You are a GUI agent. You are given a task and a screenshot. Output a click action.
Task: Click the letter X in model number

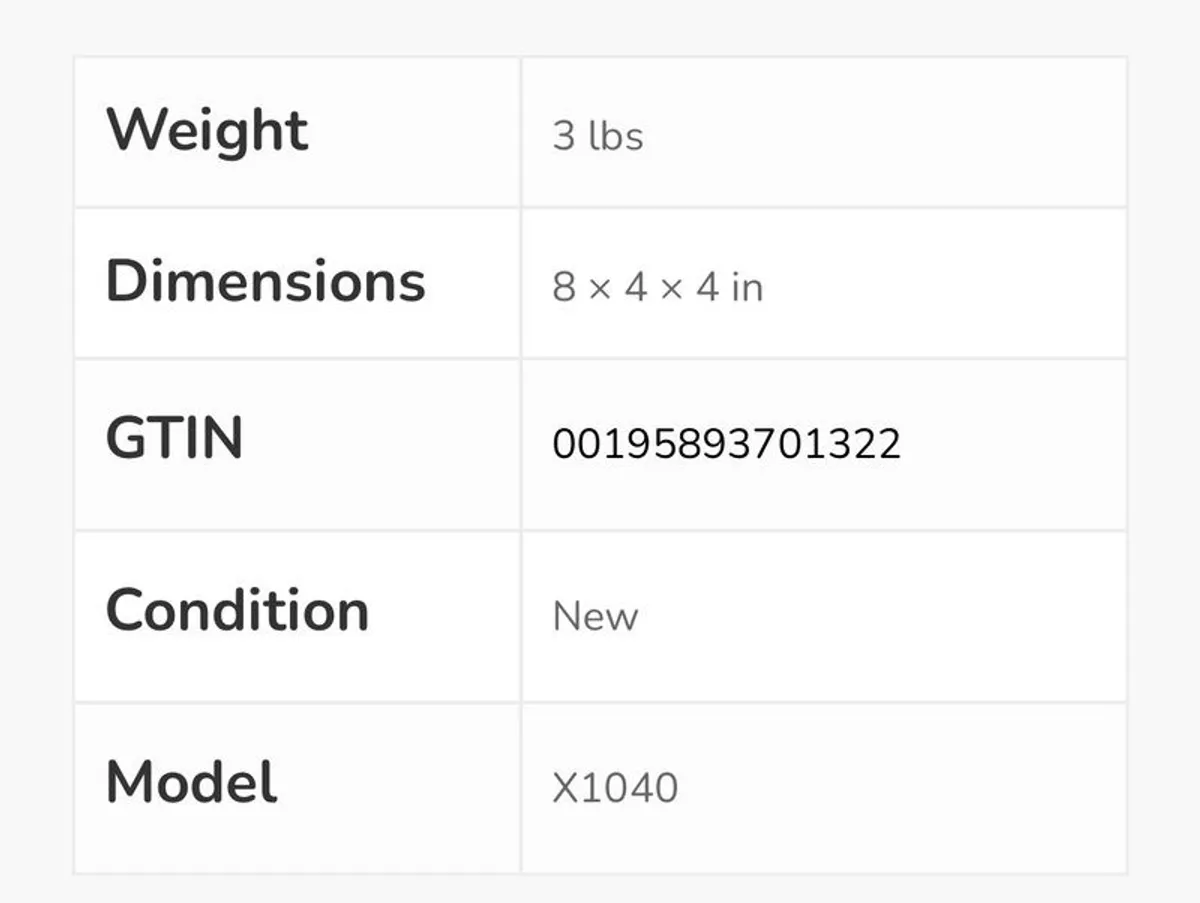point(565,788)
